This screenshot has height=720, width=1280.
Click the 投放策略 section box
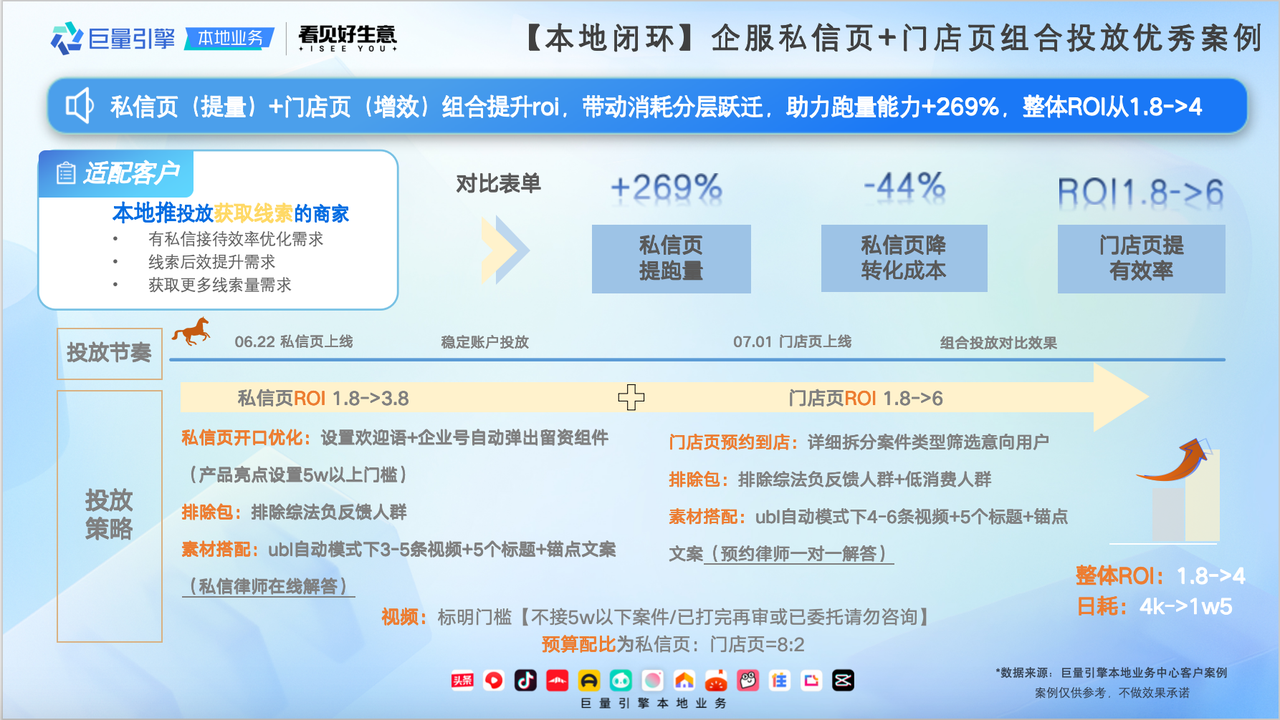109,515
